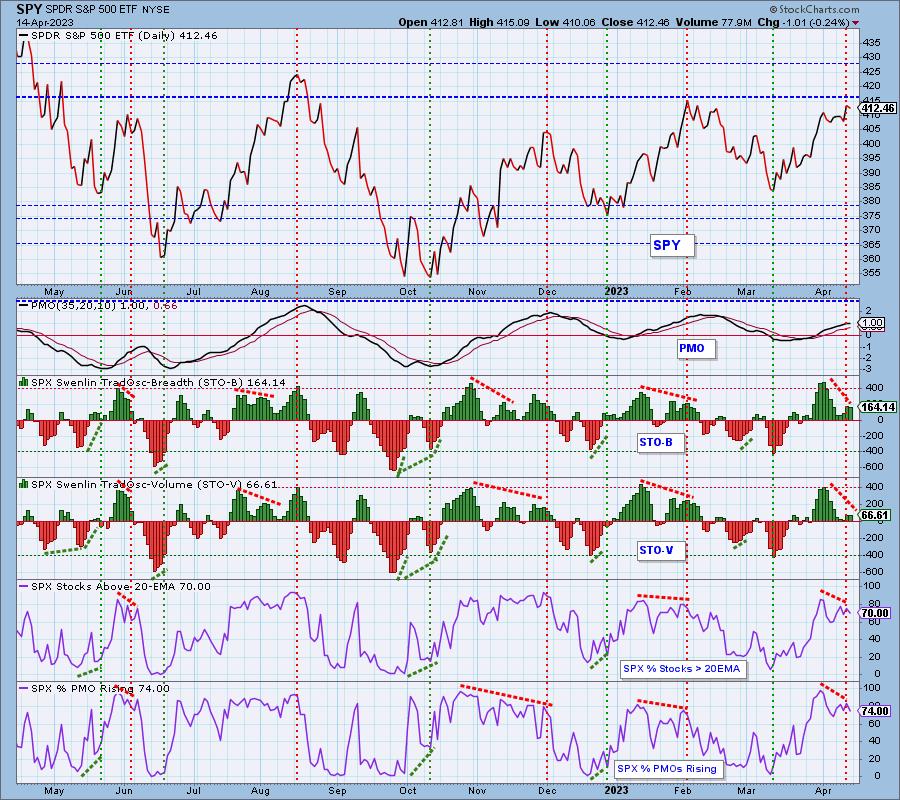Viewport: 900px width, 800px height.
Task: Click the 'SPX % Stocks > 20EMA' label box
Action: tap(684, 669)
